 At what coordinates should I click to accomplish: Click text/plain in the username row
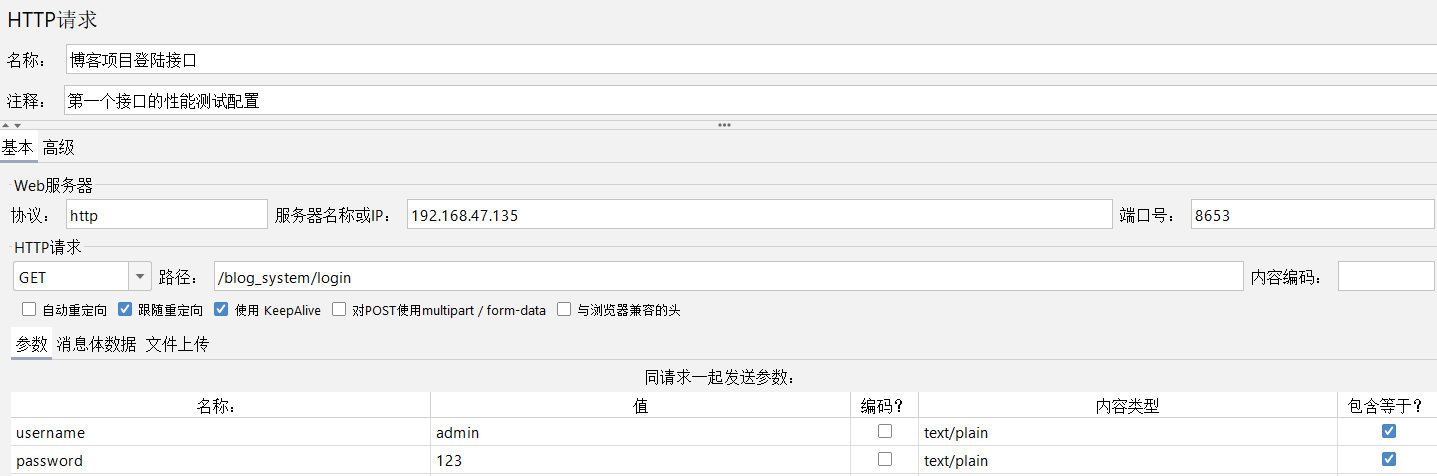pos(1128,432)
